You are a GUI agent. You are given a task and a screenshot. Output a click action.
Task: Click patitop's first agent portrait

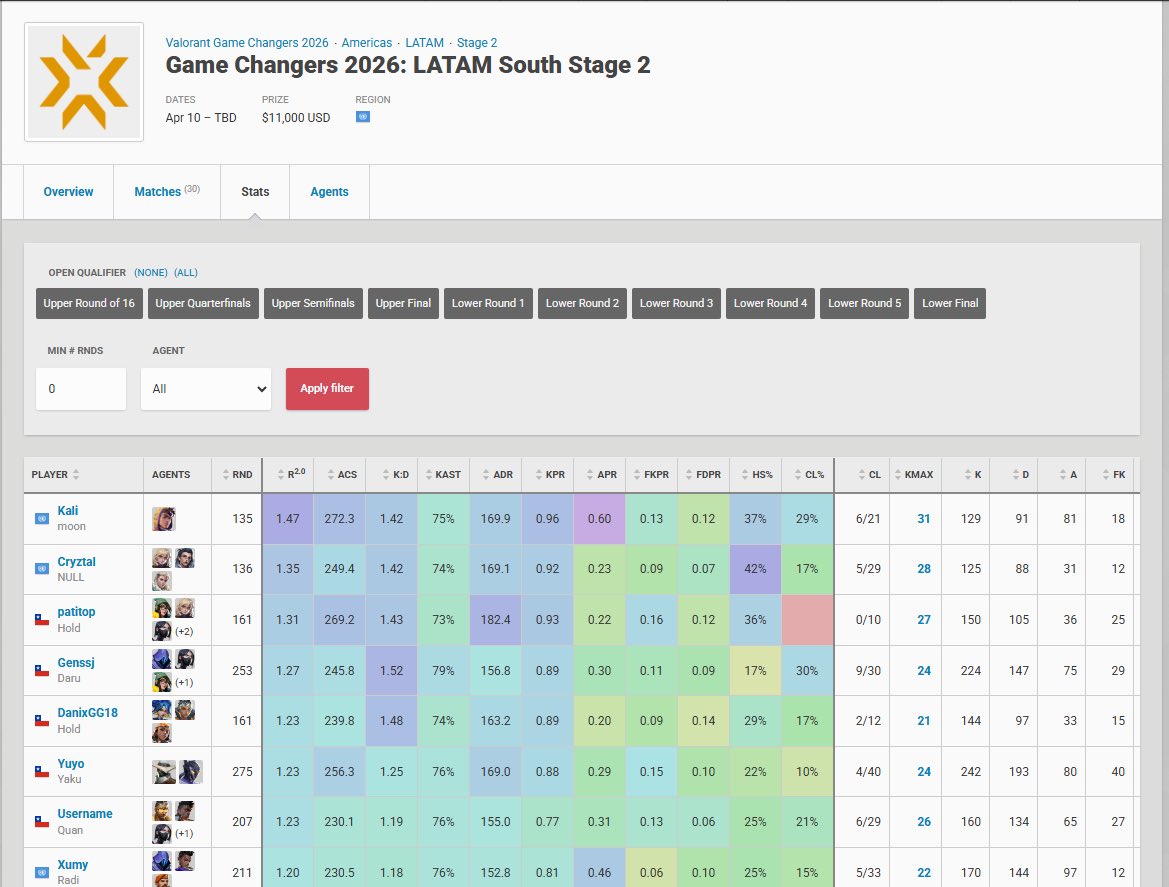(162, 608)
